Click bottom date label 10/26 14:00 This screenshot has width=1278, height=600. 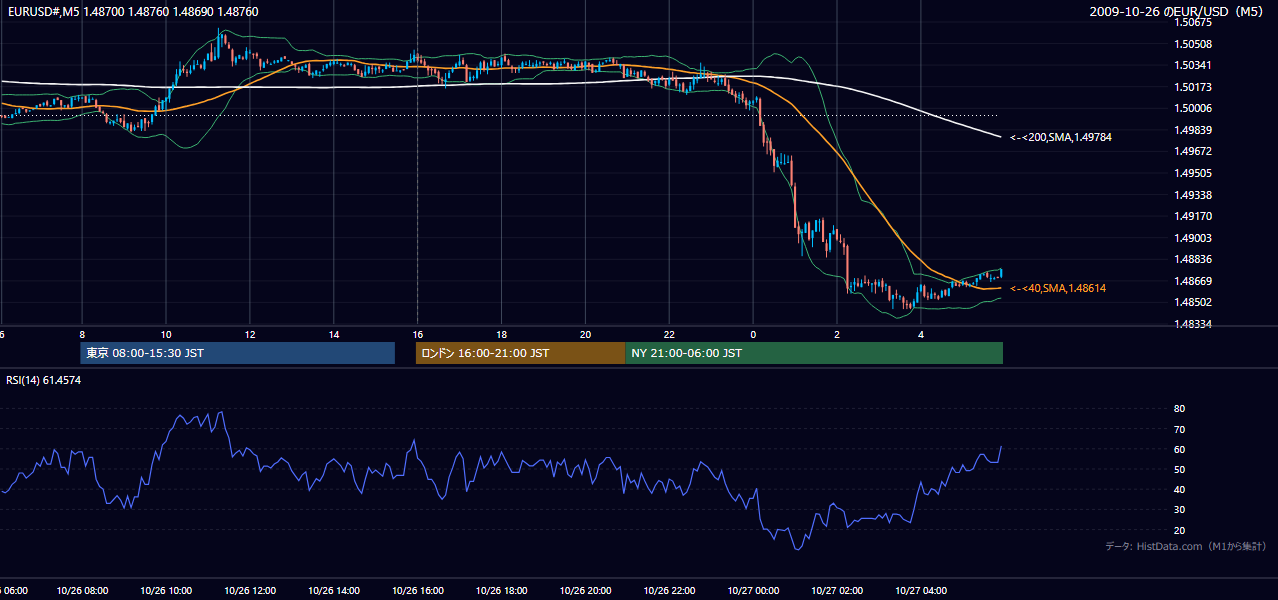pyautogui.click(x=334, y=591)
